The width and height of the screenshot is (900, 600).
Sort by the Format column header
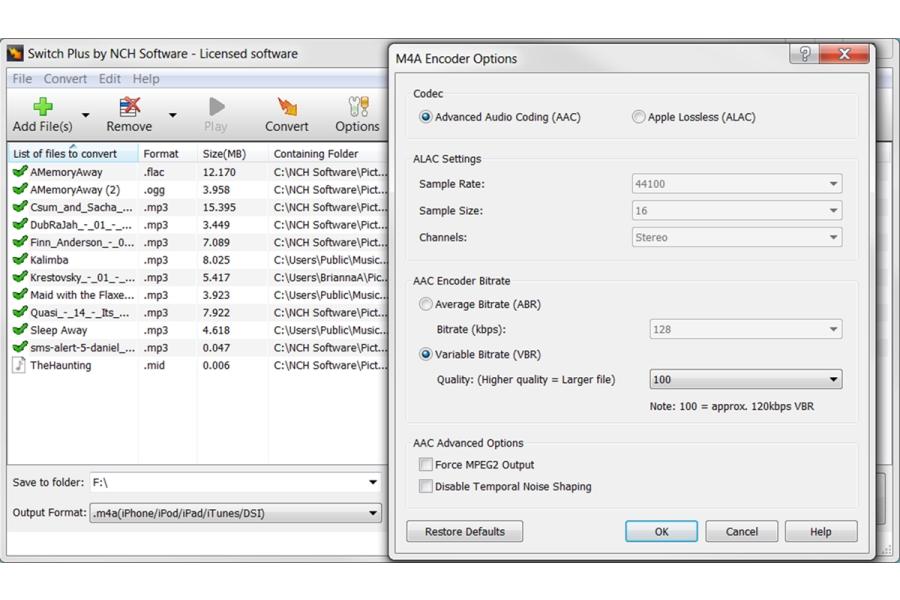[168, 154]
